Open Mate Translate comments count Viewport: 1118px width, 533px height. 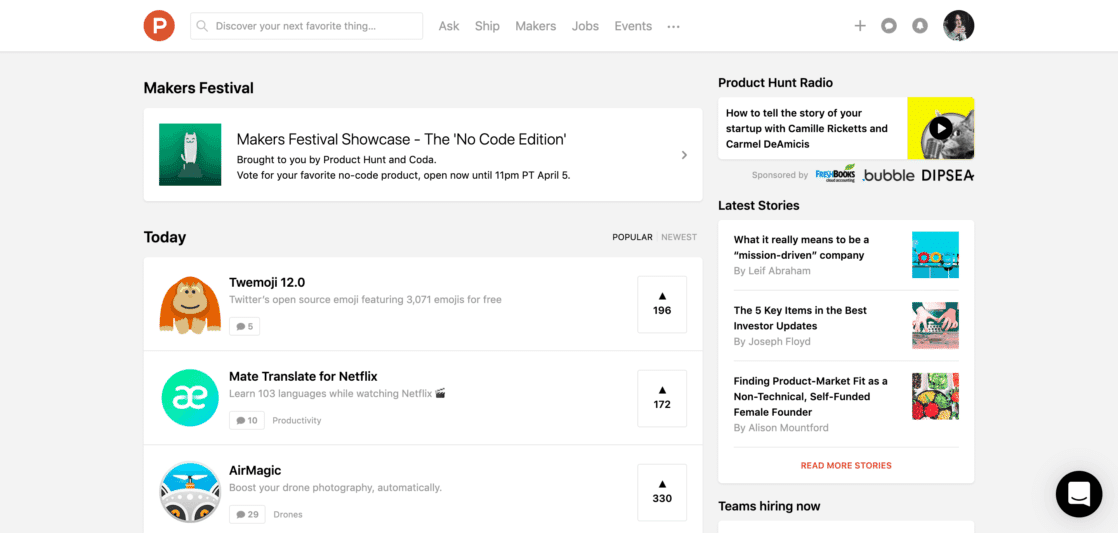[247, 420]
